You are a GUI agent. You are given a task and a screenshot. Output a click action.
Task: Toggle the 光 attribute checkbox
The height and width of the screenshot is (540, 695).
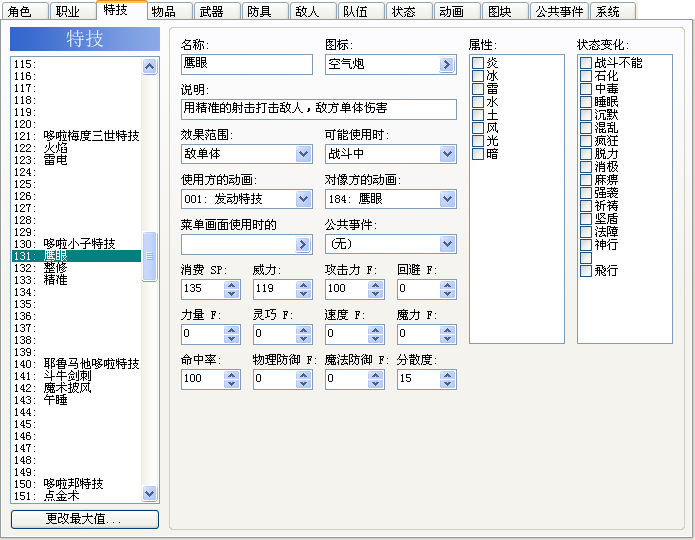click(x=477, y=141)
